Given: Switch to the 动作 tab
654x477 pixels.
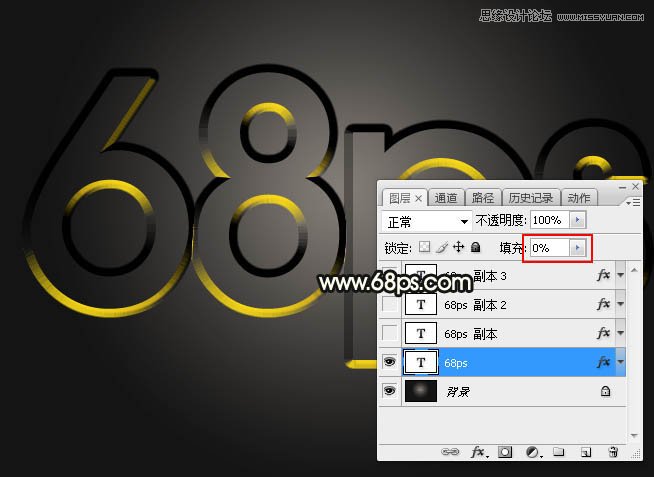Looking at the screenshot, I should (x=579, y=198).
